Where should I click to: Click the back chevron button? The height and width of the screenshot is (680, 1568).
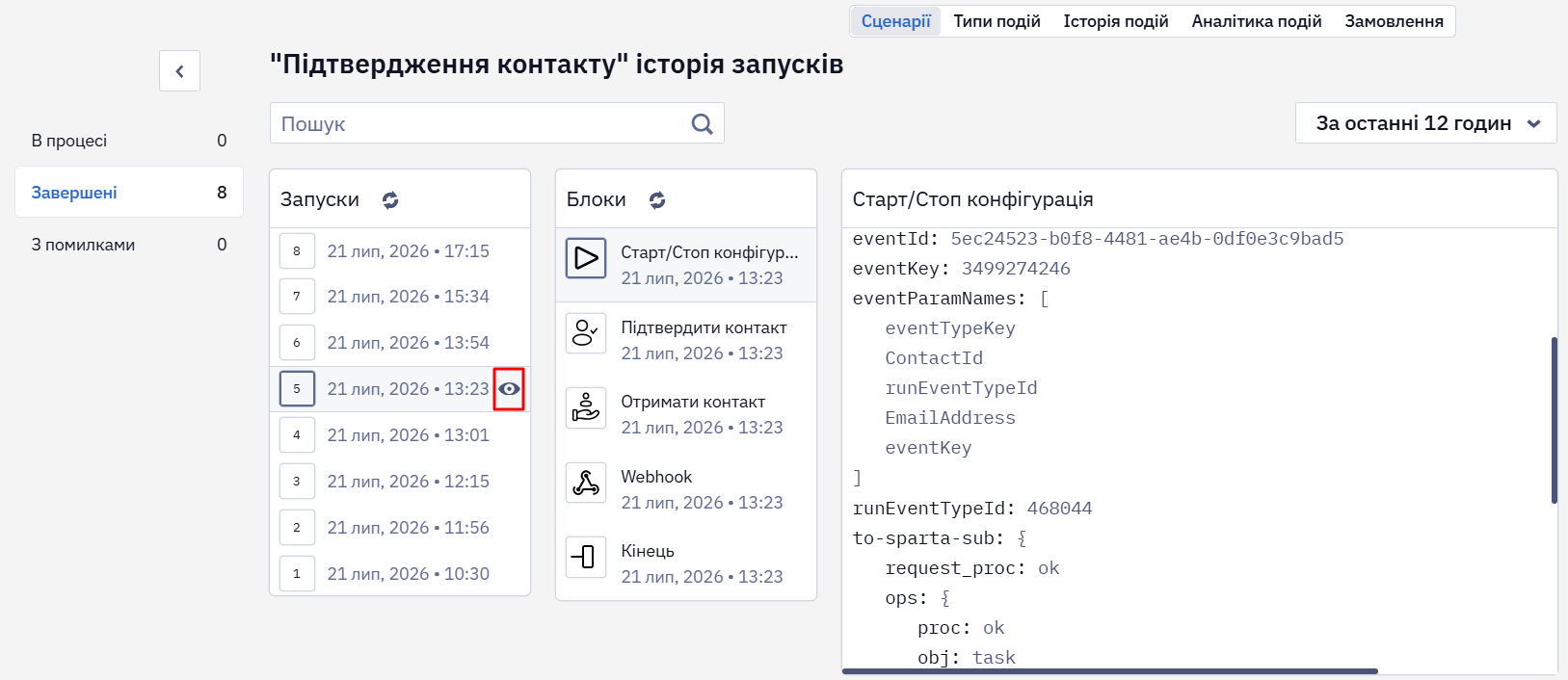tap(179, 71)
